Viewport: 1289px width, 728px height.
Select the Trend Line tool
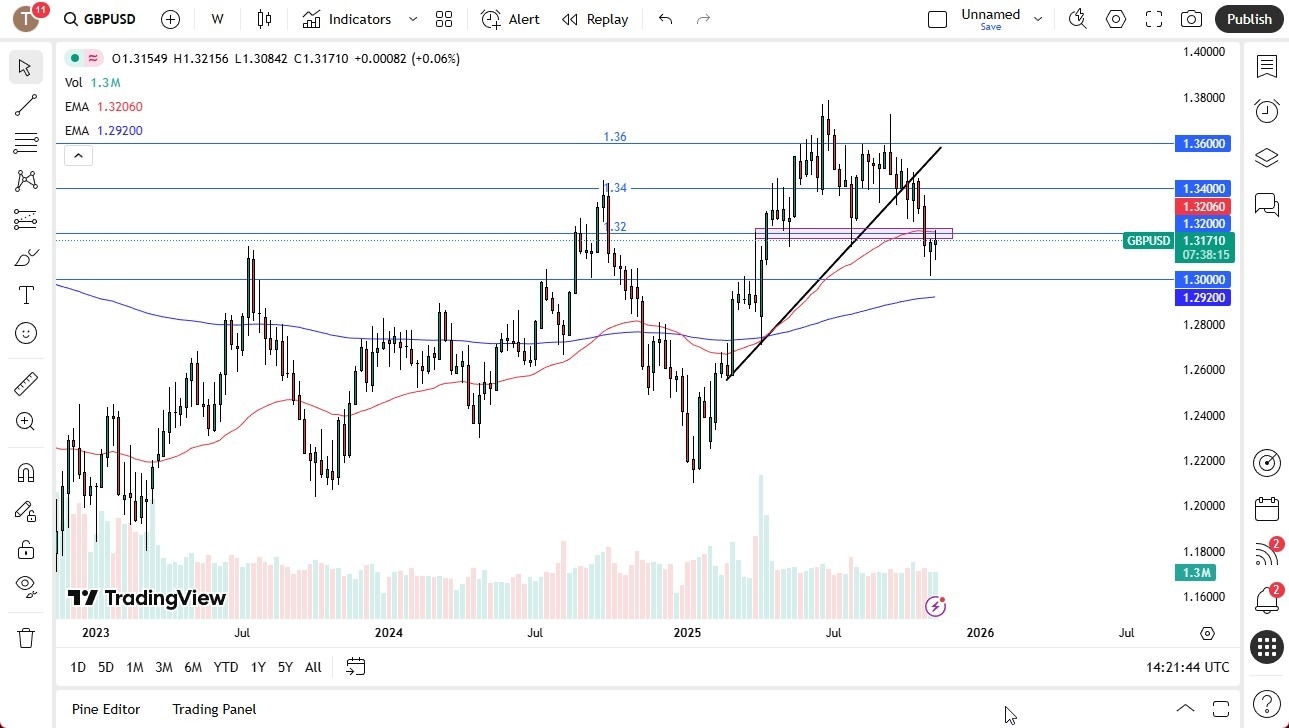coord(26,105)
